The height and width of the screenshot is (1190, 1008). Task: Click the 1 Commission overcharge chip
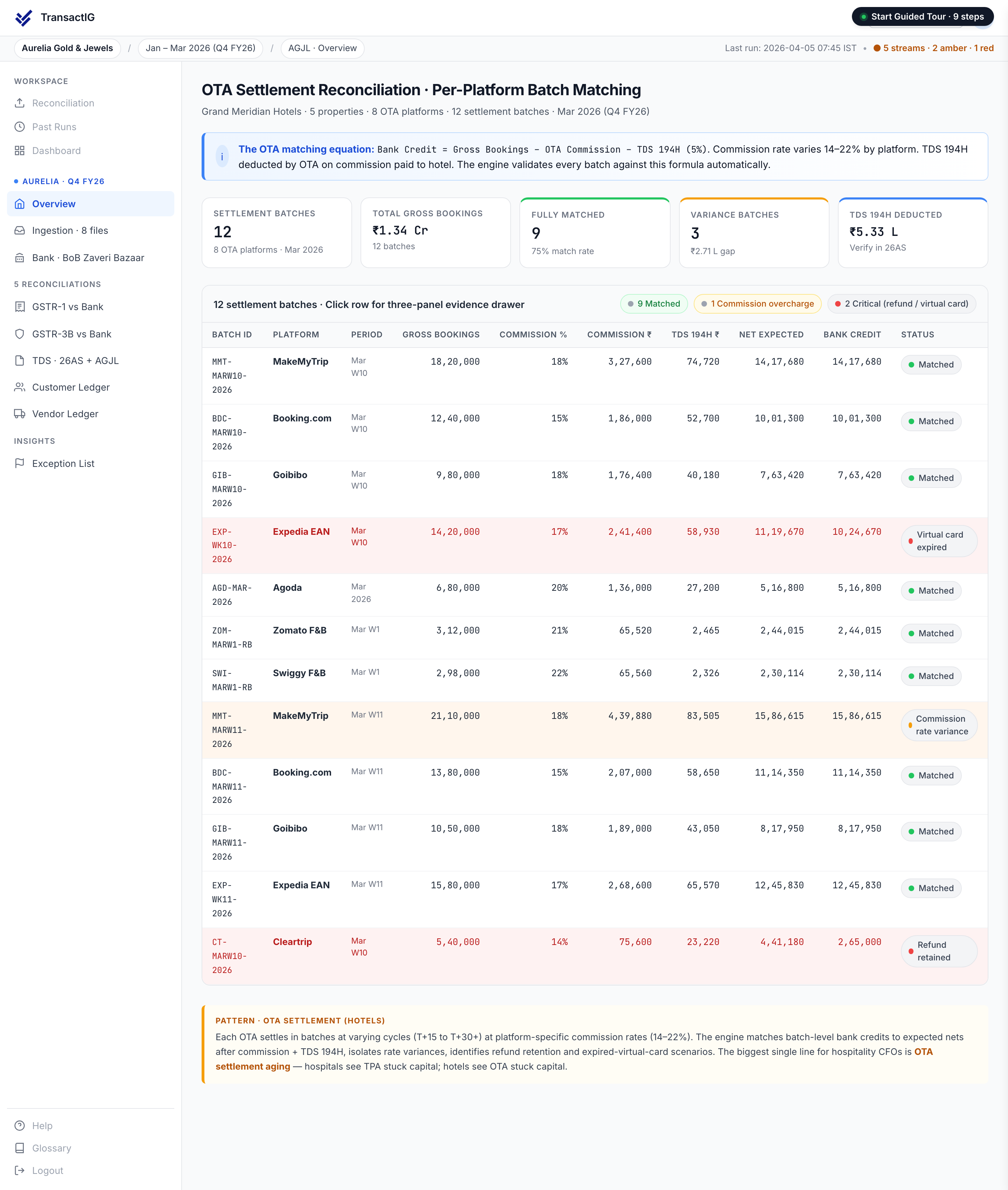click(x=757, y=304)
